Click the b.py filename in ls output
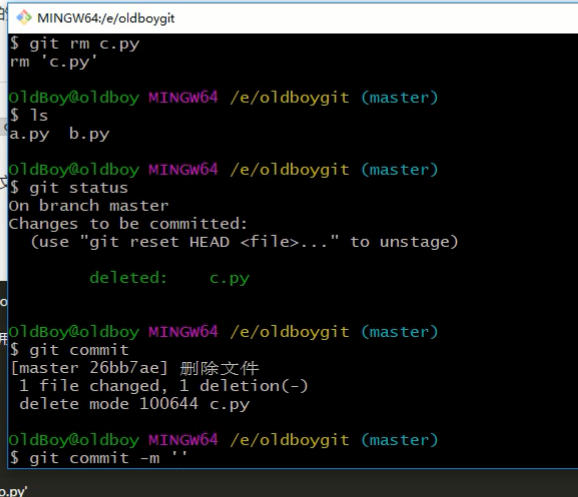The width and height of the screenshot is (578, 497). pos(89,134)
